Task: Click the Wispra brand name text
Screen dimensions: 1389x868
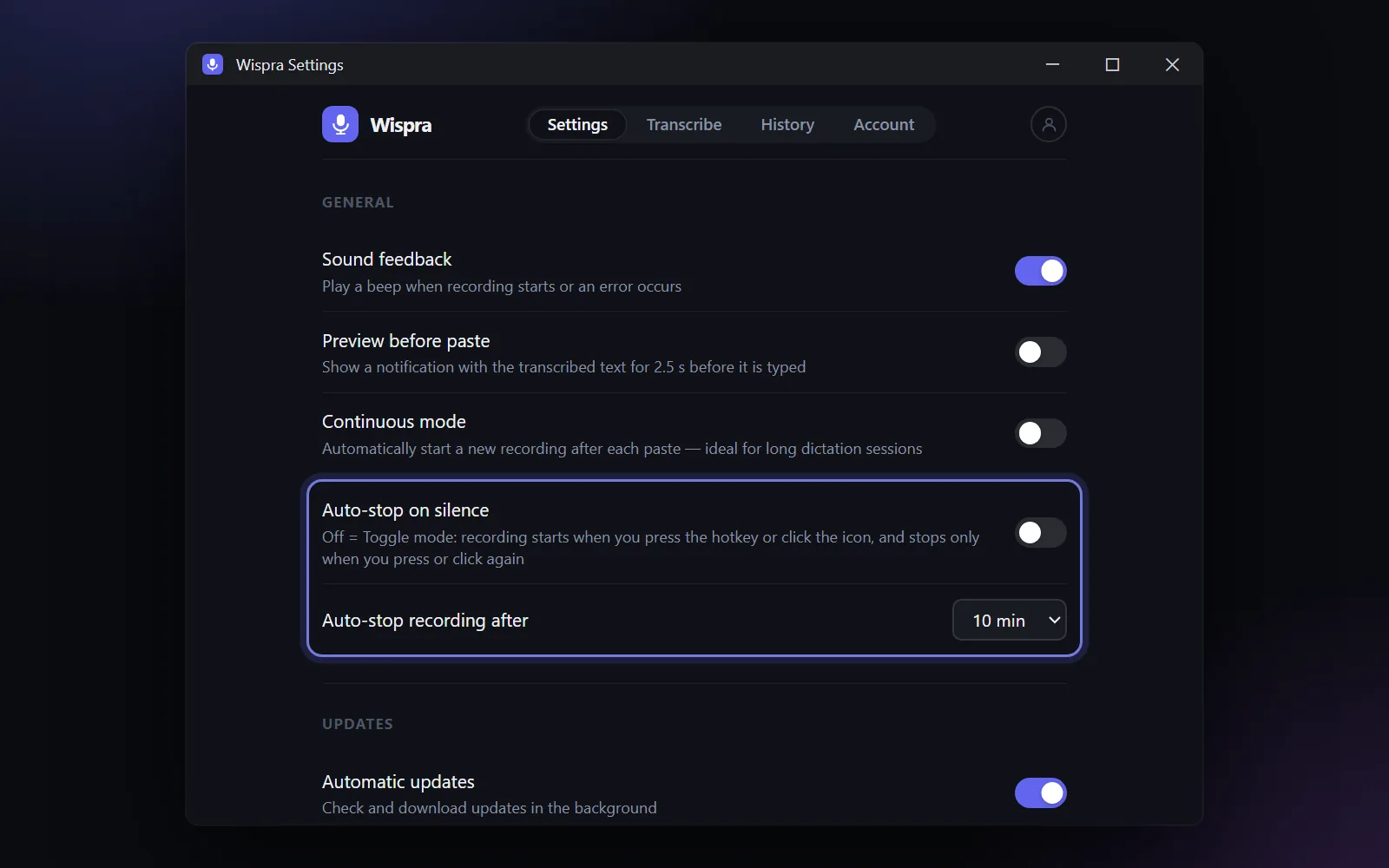Action: point(401,125)
